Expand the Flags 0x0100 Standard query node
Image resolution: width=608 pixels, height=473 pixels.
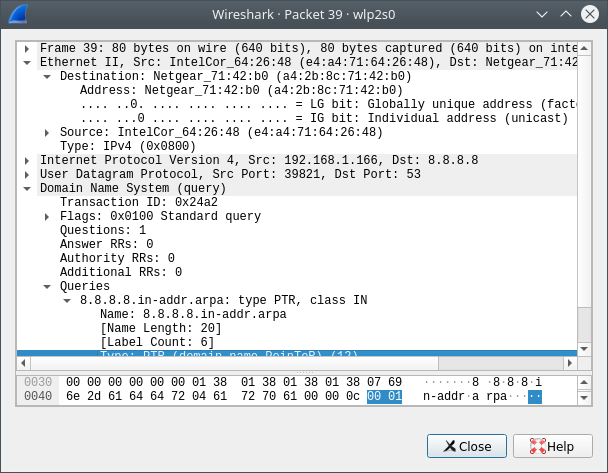tap(47, 216)
